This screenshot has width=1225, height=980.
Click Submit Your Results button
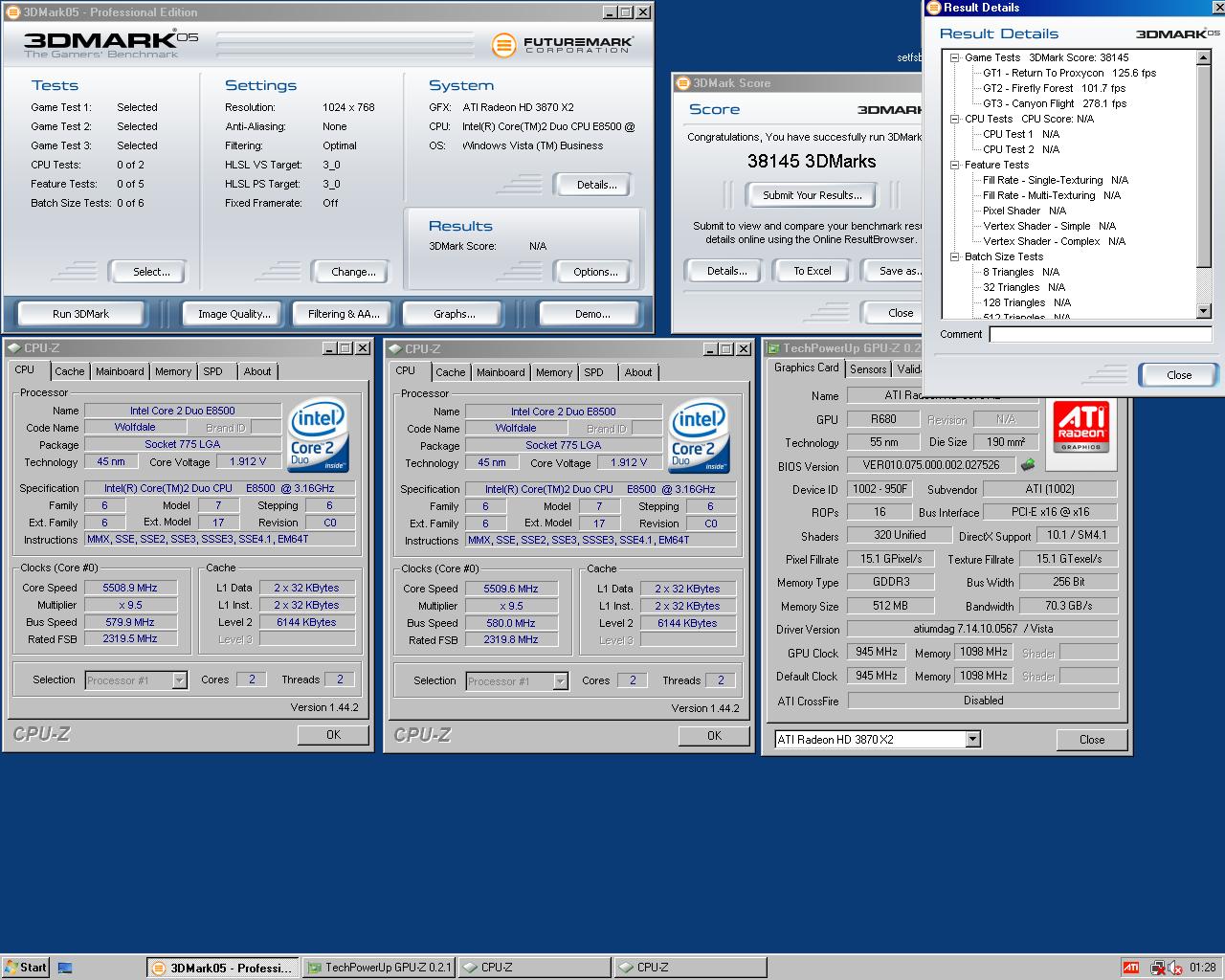pos(813,195)
